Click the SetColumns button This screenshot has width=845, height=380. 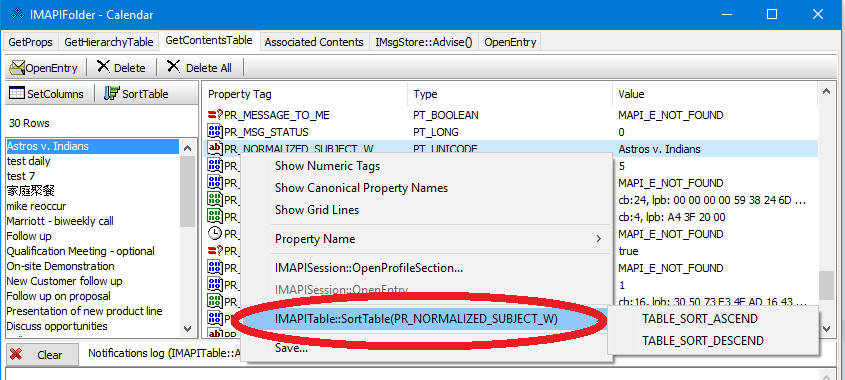pos(47,94)
